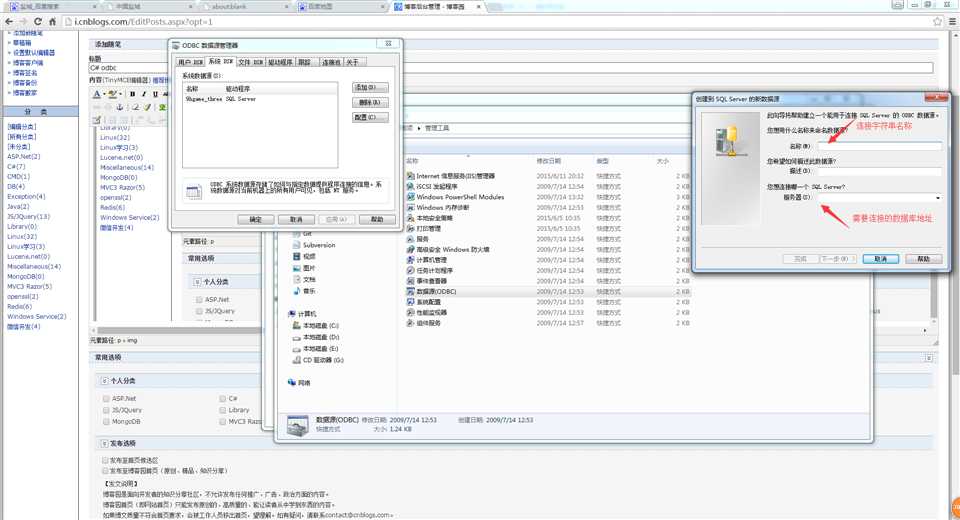Viewport: 960px width, 520px height.
Task: Select the 性能监视器 icon
Action: click(410, 312)
